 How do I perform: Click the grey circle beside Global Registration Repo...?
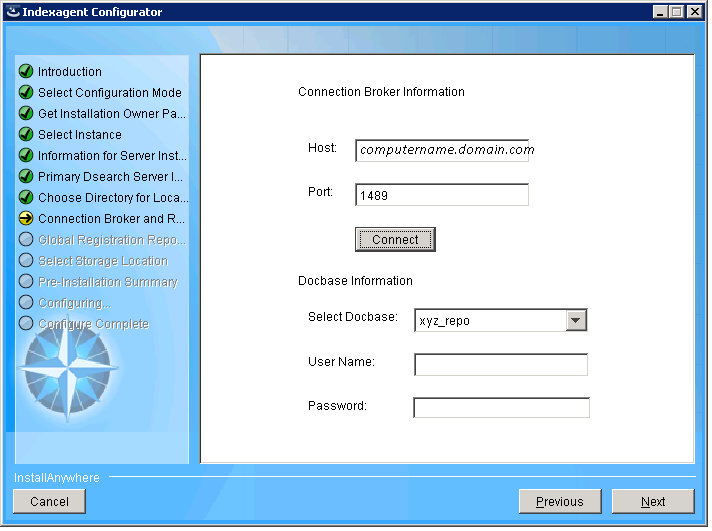(x=26, y=239)
